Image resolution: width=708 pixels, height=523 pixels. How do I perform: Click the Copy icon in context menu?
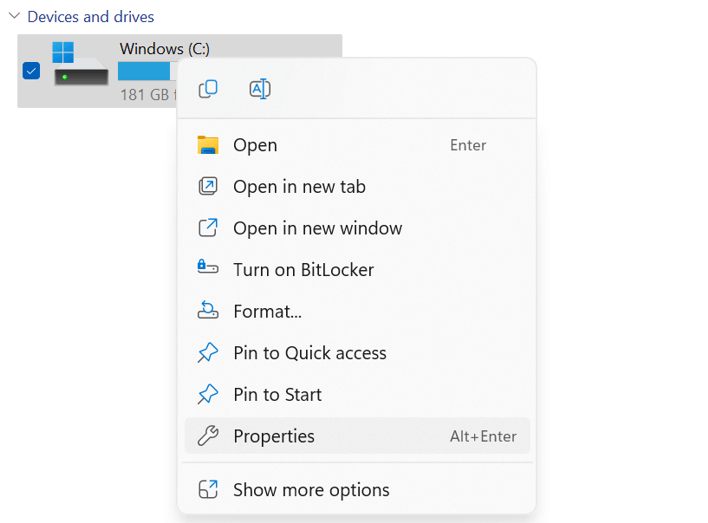[208, 89]
